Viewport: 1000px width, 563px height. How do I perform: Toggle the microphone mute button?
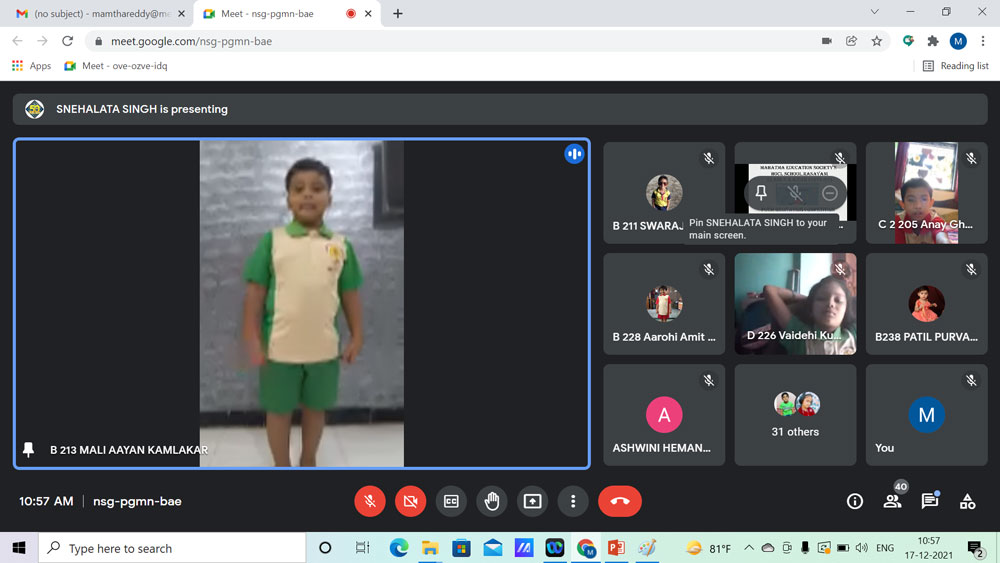[370, 501]
